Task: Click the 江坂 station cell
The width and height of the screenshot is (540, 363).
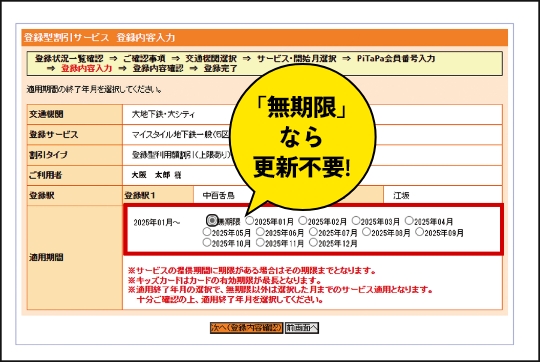Action: coord(401,196)
